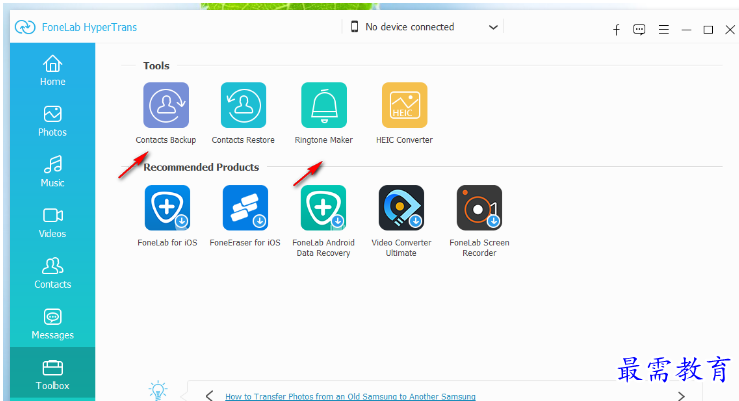Download Video Converter Ultimate
Image resolution: width=739 pixels, height=401 pixels.
click(401, 208)
